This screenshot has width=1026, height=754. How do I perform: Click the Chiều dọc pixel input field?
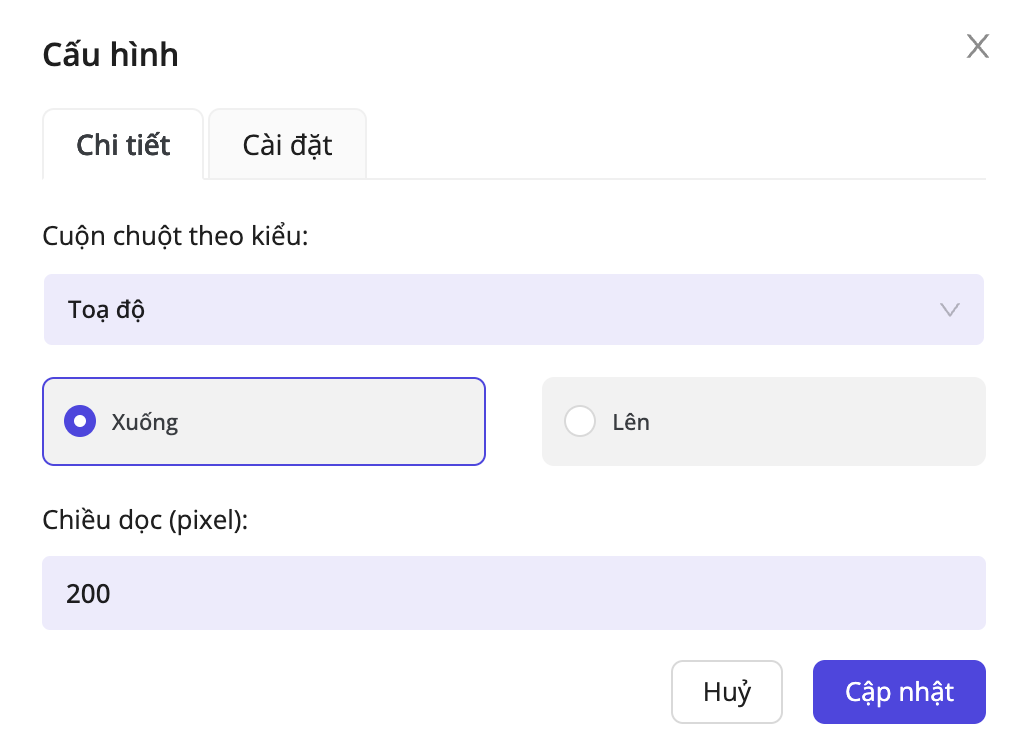pyautogui.click(x=513, y=594)
